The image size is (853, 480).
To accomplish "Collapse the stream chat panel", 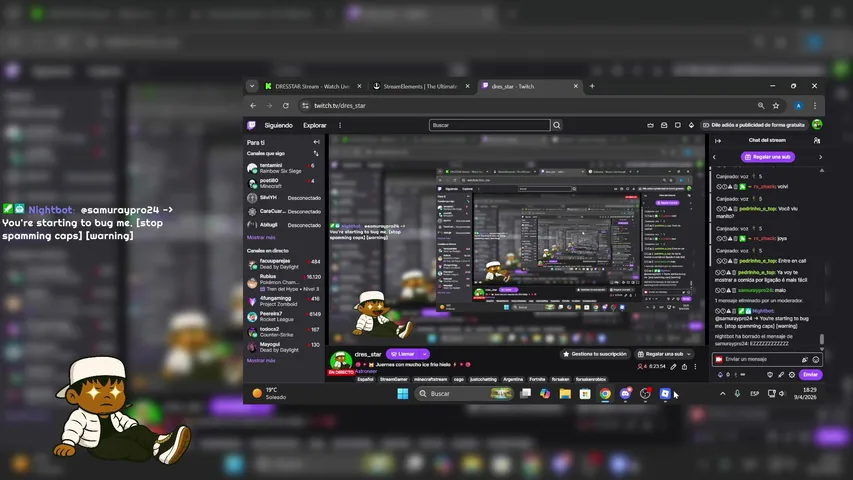I will tap(718, 140).
